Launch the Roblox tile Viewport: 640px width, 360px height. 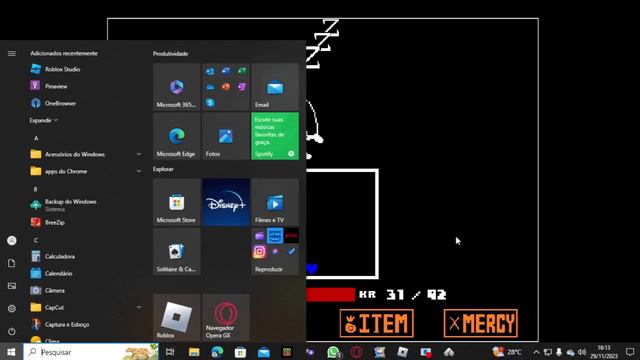pos(177,317)
